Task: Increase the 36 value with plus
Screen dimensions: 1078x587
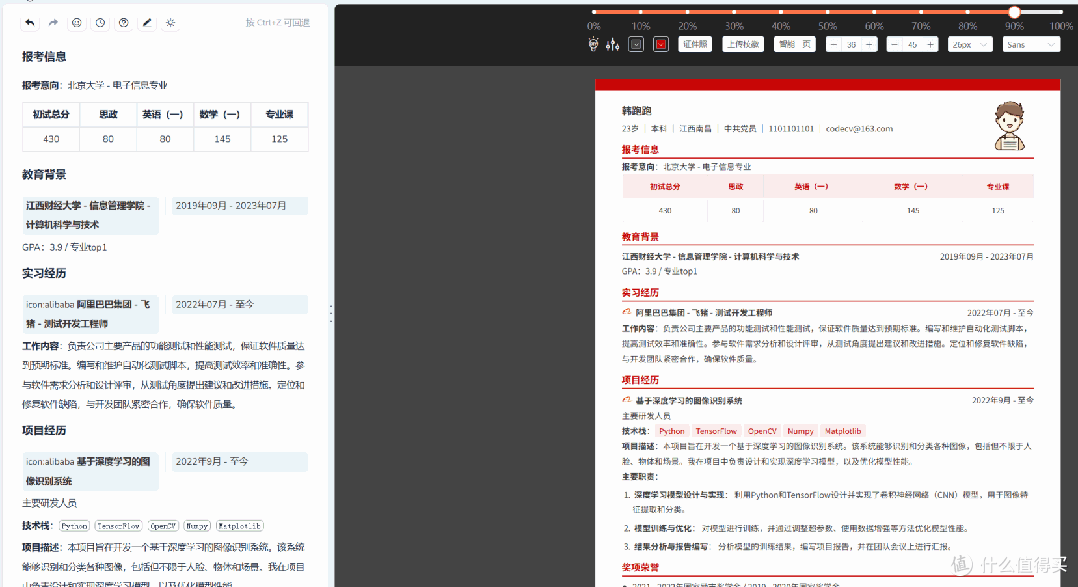Action: [x=869, y=45]
